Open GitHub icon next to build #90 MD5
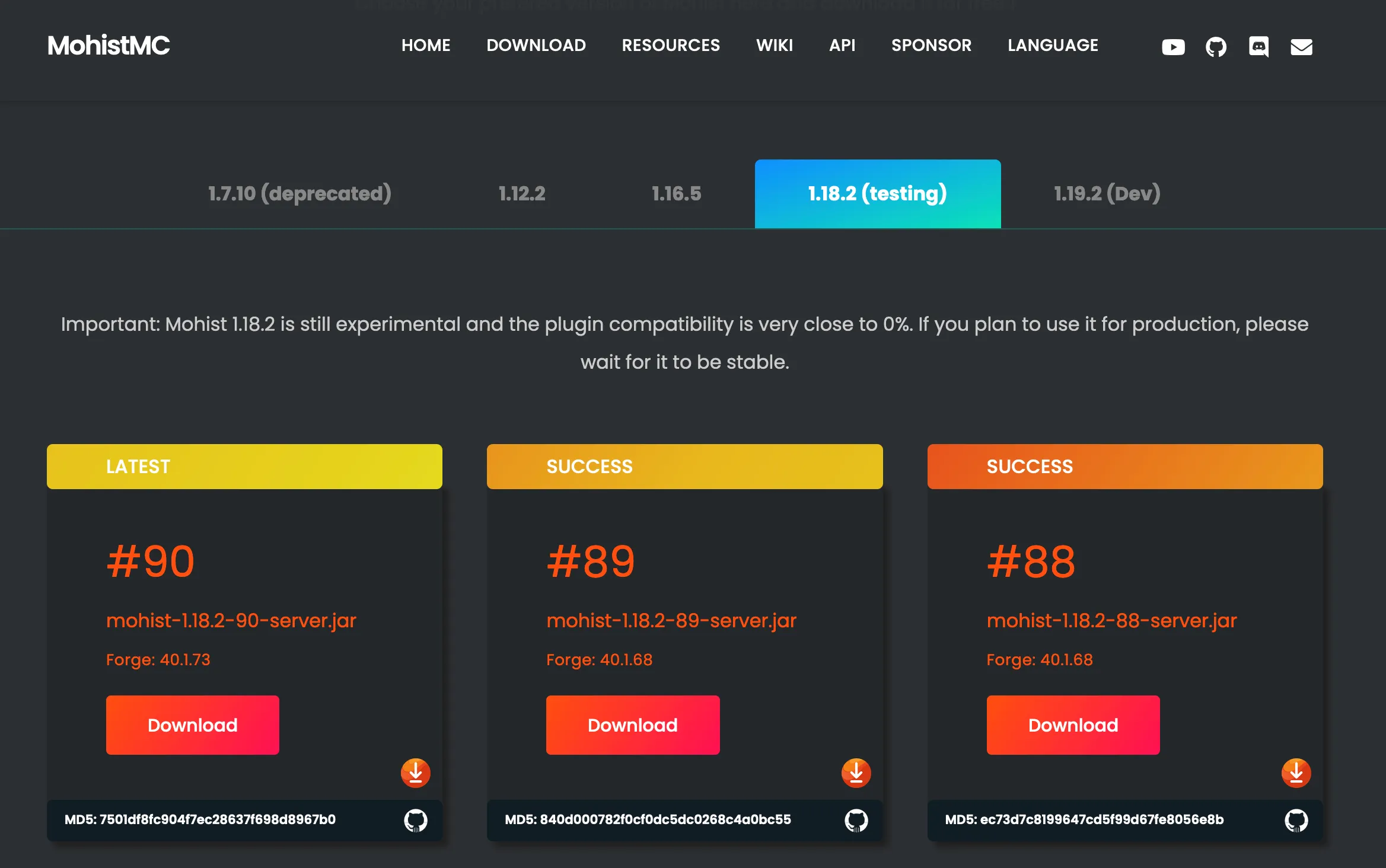Screen dimensions: 1386x868 click(415, 820)
